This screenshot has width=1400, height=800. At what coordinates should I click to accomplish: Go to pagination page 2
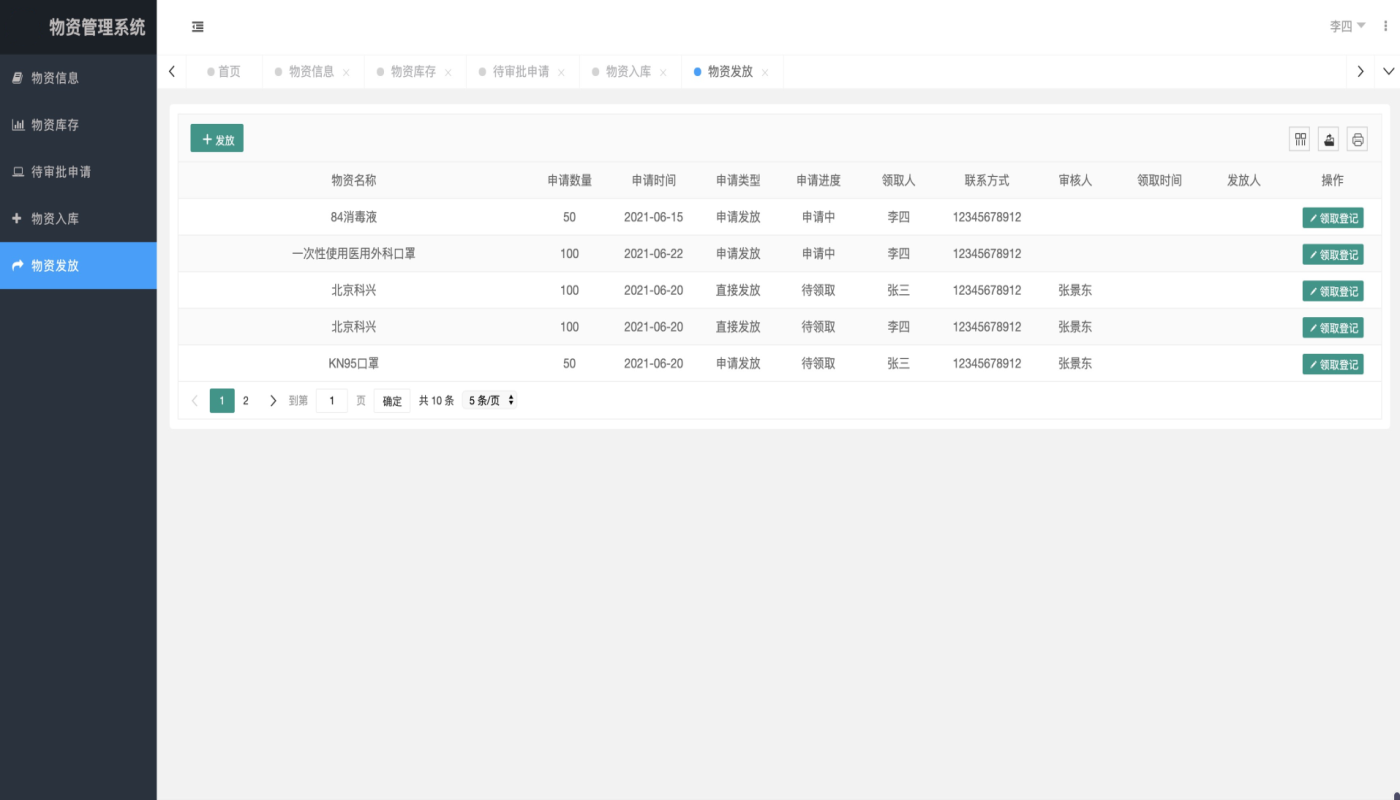[246, 401]
